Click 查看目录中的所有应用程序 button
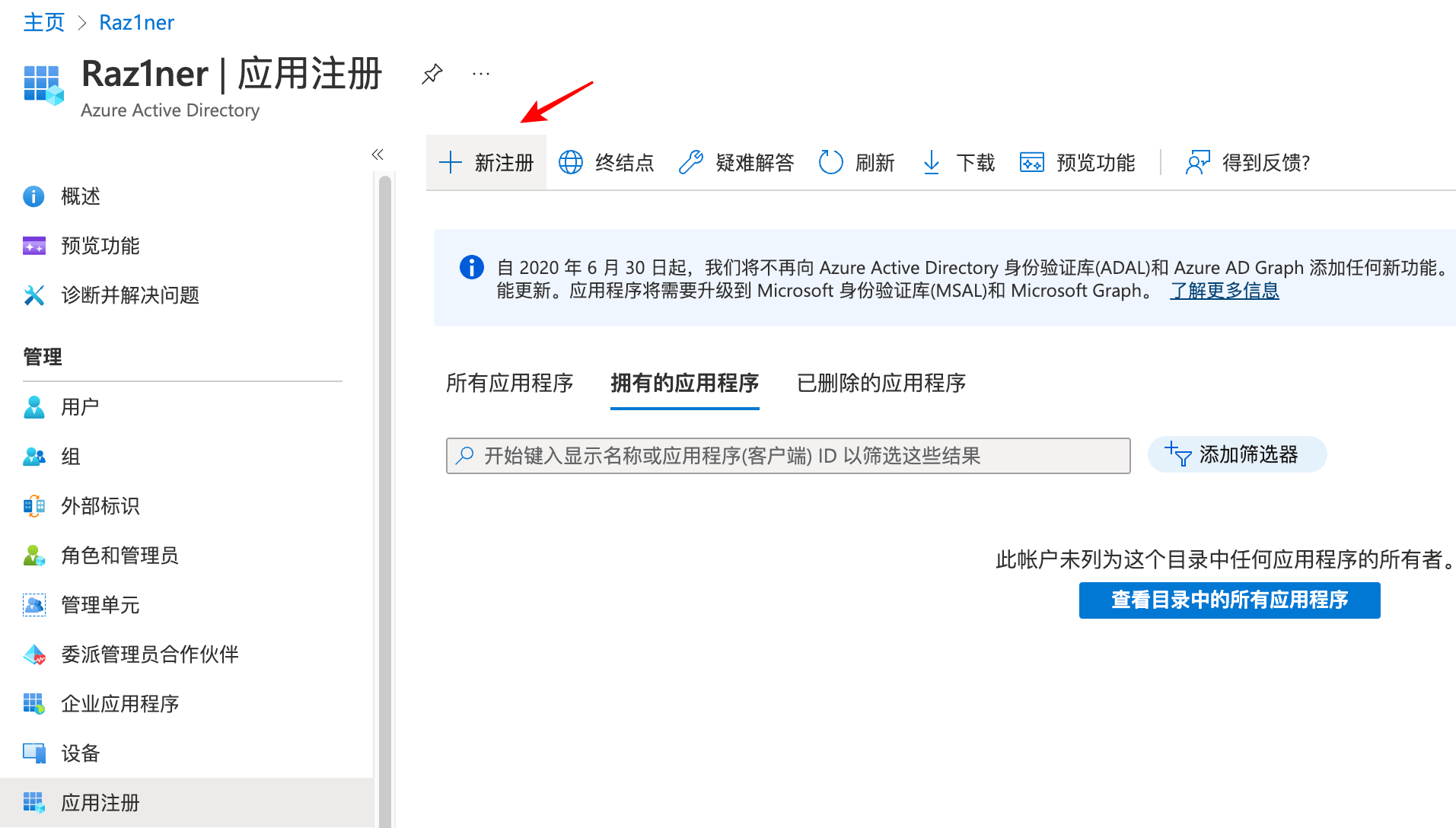 tap(1229, 600)
